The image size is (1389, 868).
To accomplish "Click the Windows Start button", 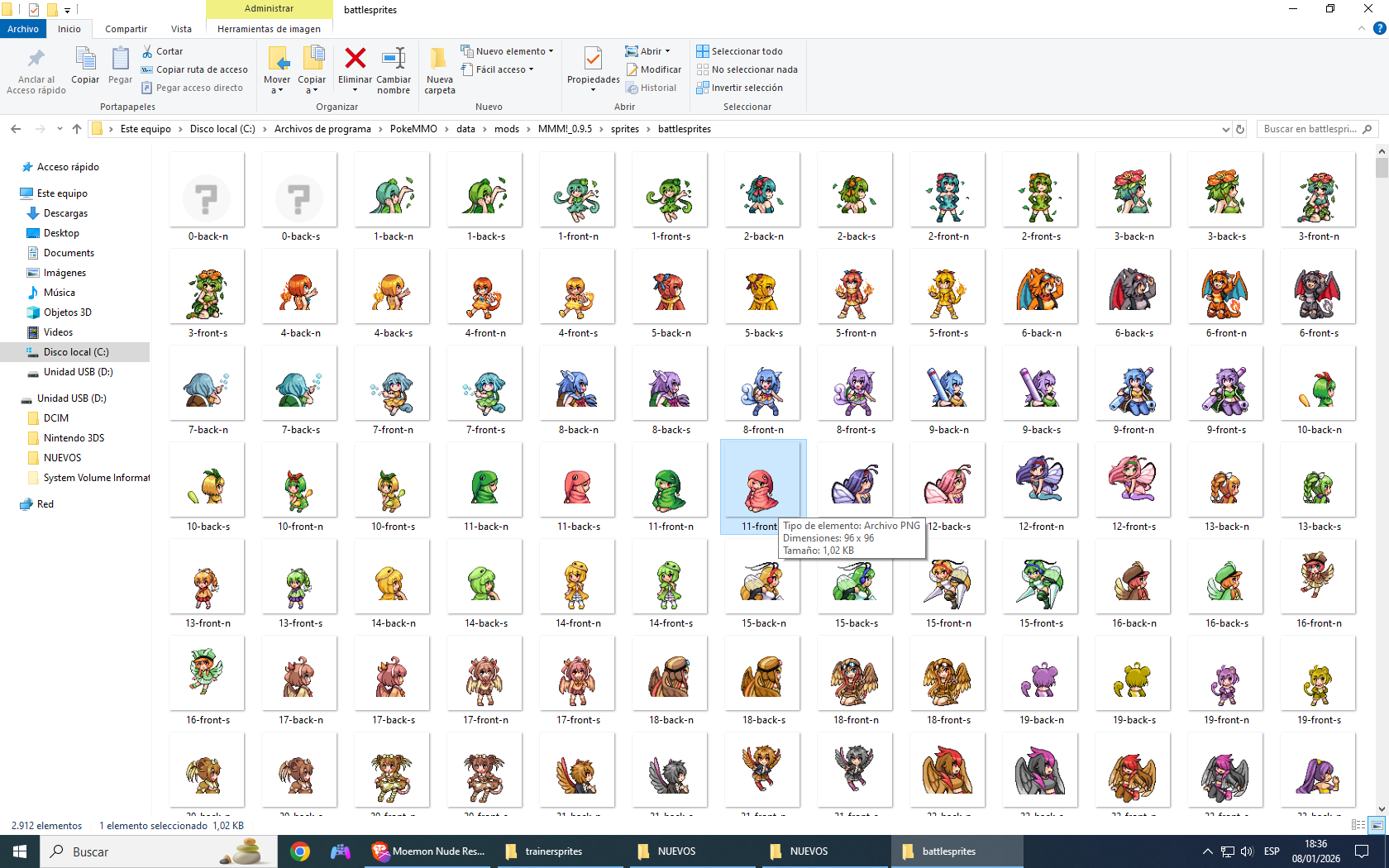I will coord(20,851).
